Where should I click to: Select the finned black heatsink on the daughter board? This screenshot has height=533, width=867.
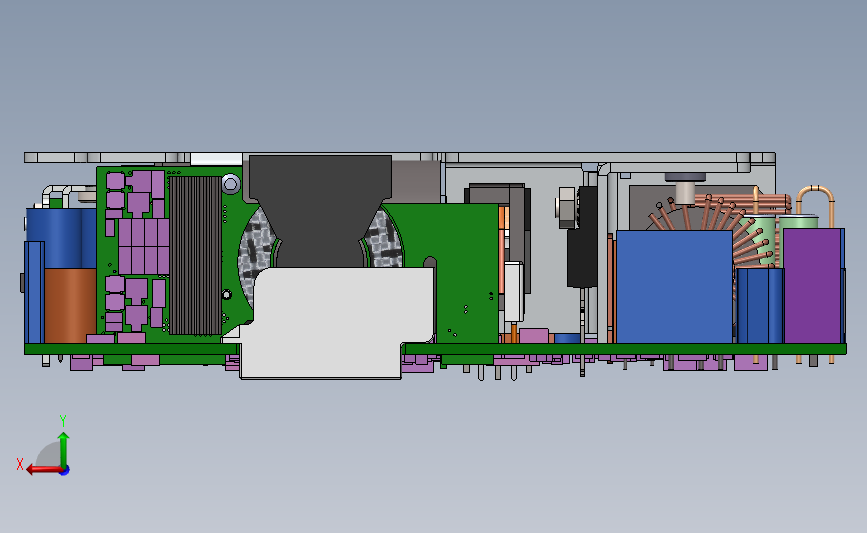195,255
